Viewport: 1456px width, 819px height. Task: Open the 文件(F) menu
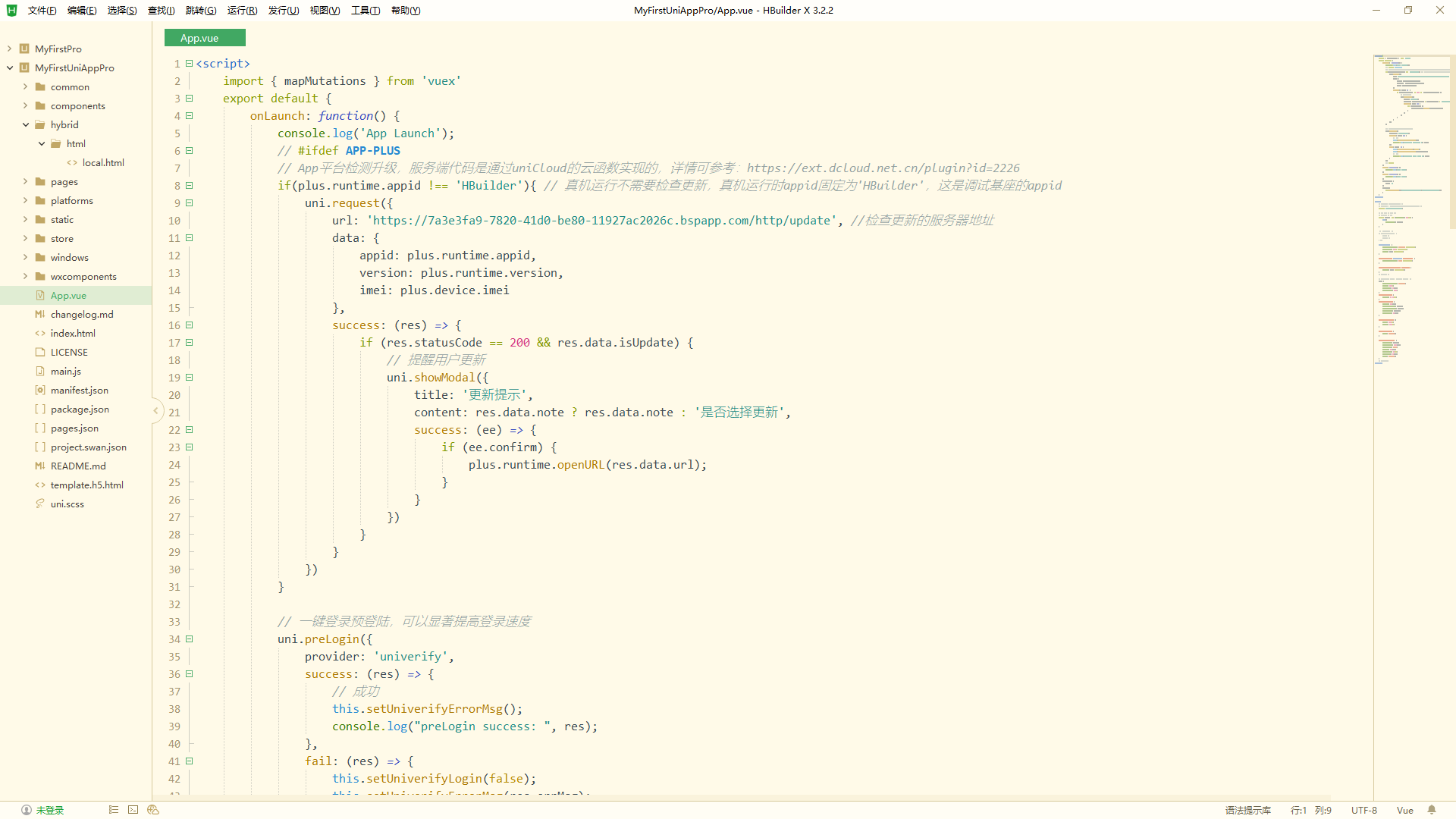[x=42, y=11]
